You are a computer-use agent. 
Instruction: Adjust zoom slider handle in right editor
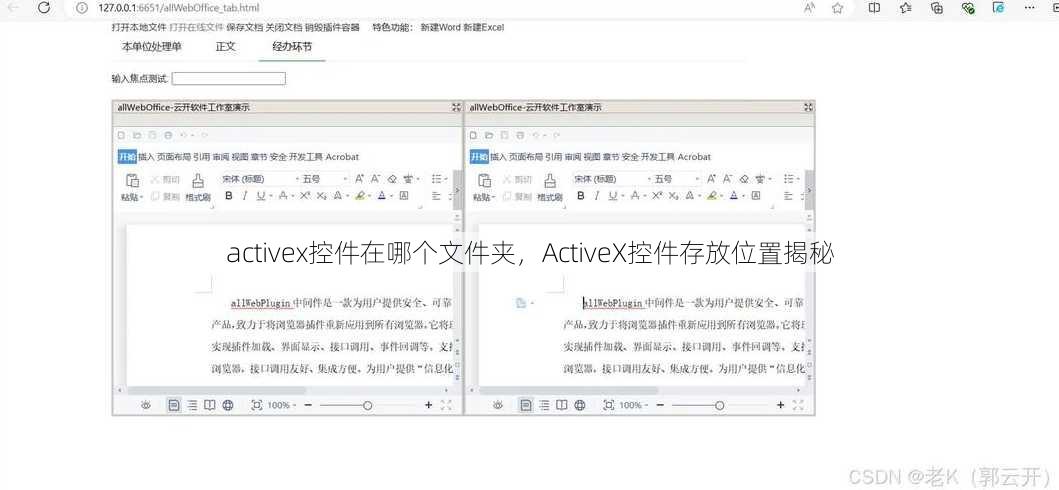[x=719, y=406]
